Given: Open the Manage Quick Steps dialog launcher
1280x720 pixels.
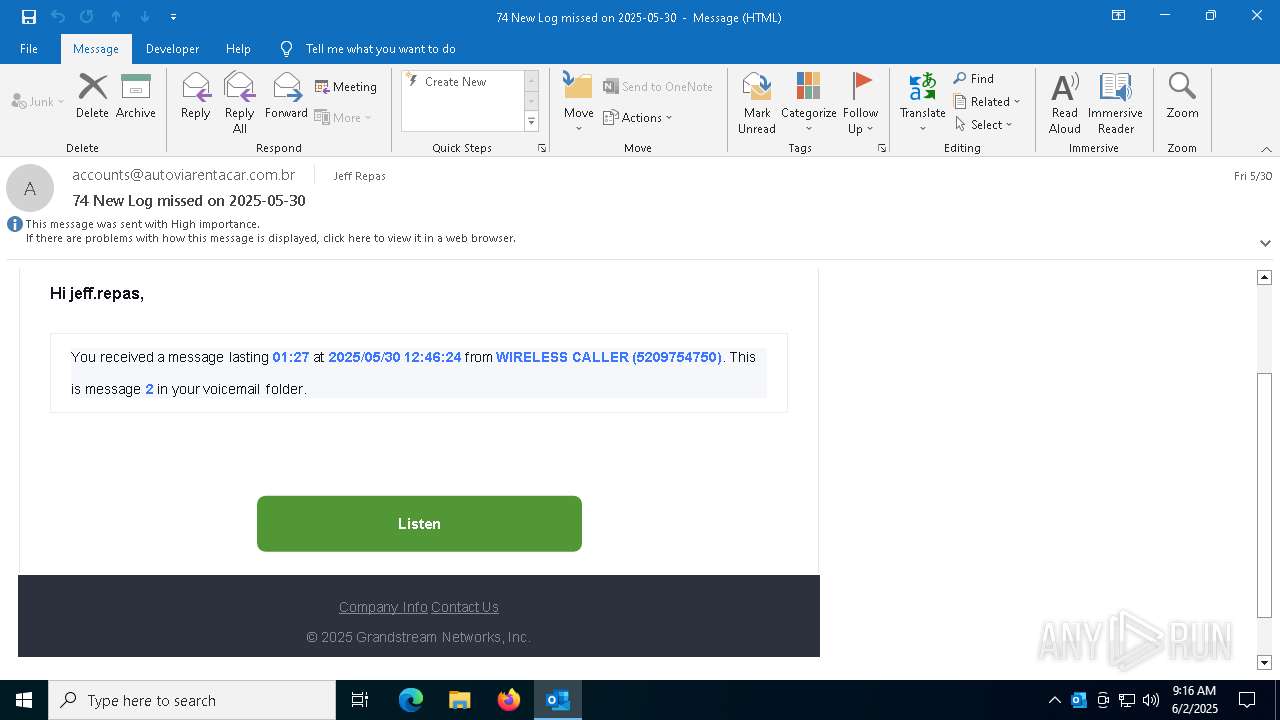Looking at the screenshot, I should pyautogui.click(x=542, y=148).
